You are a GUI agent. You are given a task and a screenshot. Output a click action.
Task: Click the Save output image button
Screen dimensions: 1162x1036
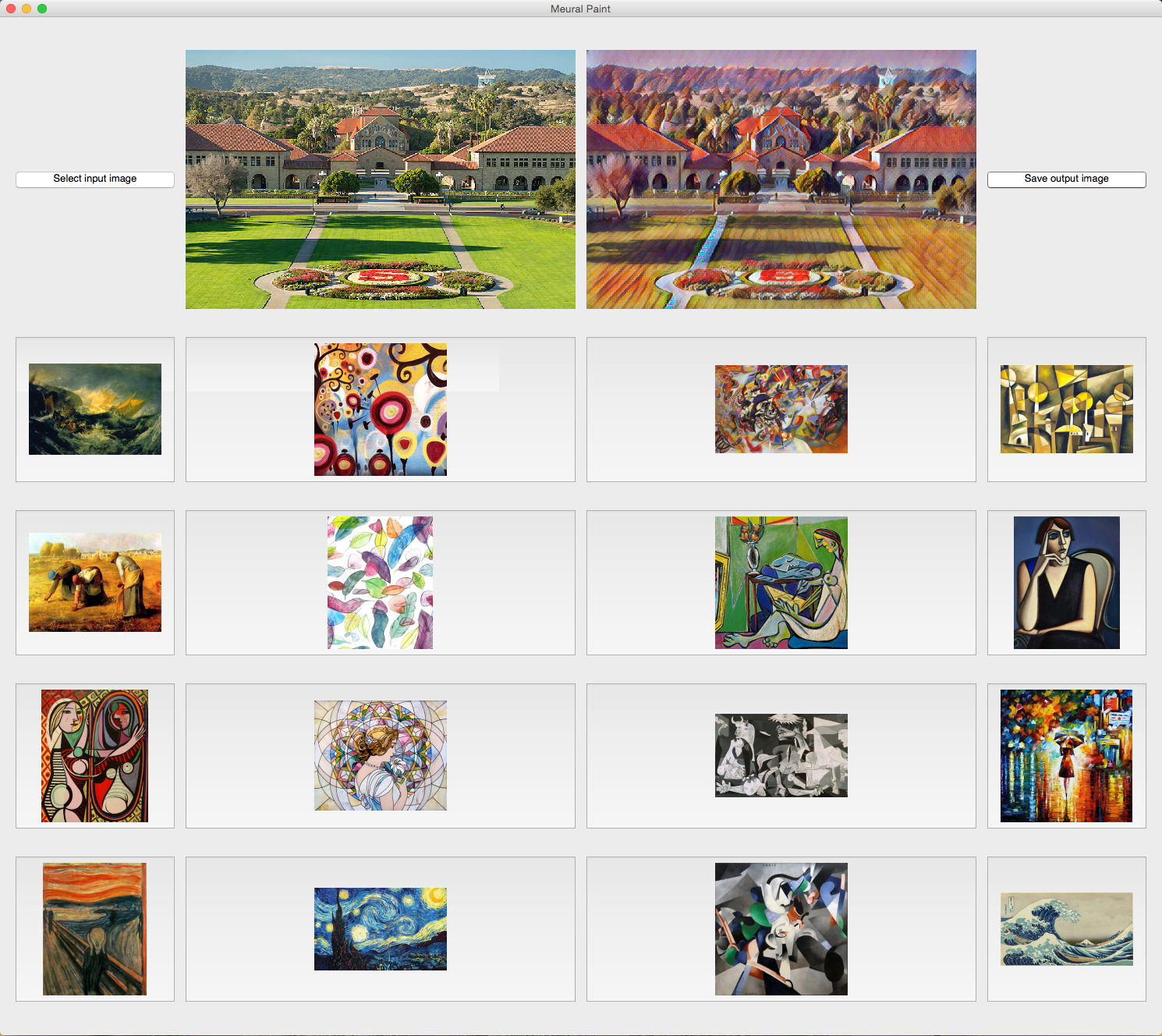[1067, 179]
